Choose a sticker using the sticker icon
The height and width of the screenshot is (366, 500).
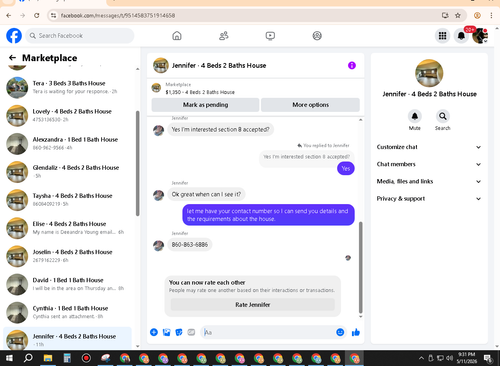pos(179,332)
